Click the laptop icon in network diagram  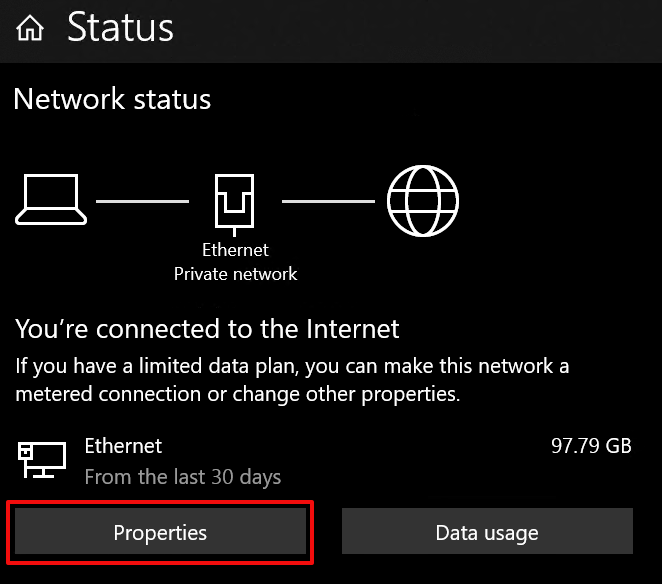click(48, 199)
